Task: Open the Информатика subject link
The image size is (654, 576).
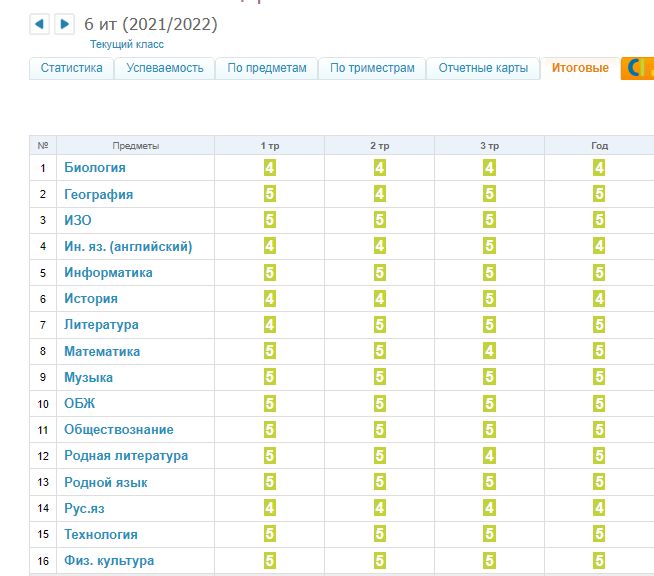Action: pyautogui.click(x=108, y=273)
